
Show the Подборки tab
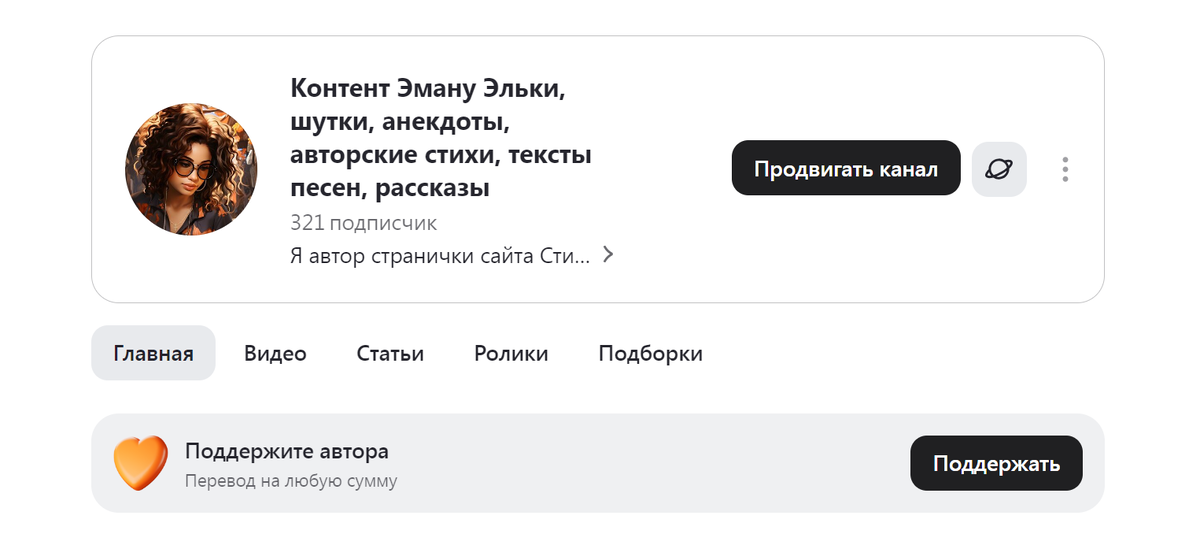(x=650, y=353)
